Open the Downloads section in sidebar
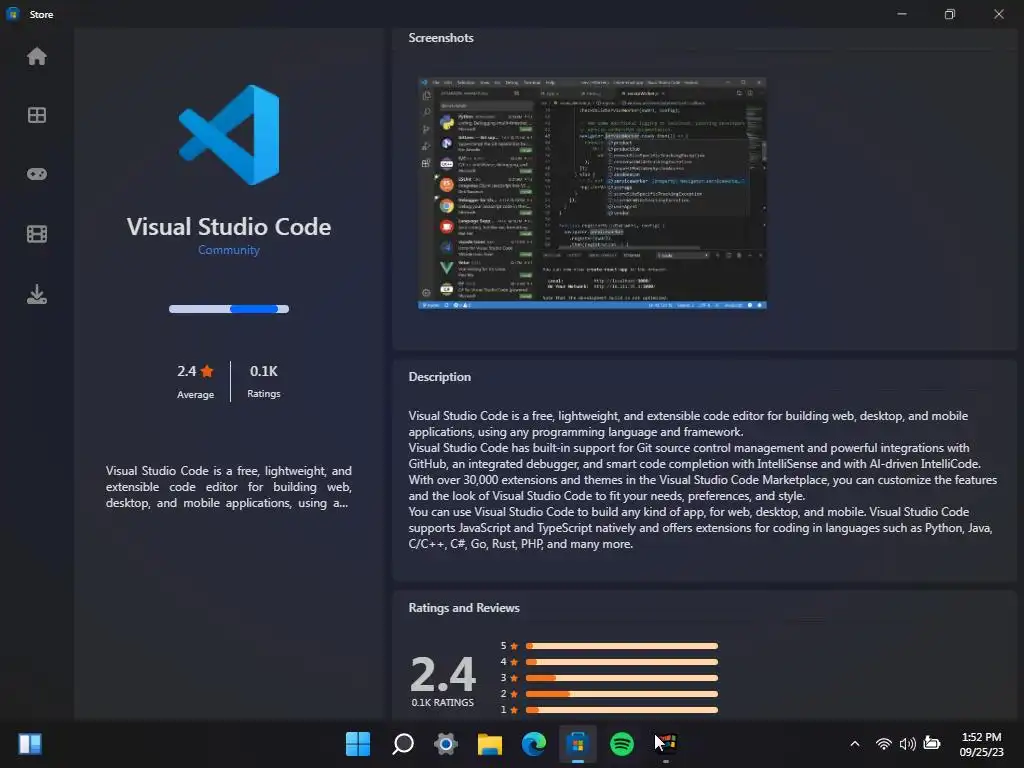The width and height of the screenshot is (1024, 768). [37, 294]
